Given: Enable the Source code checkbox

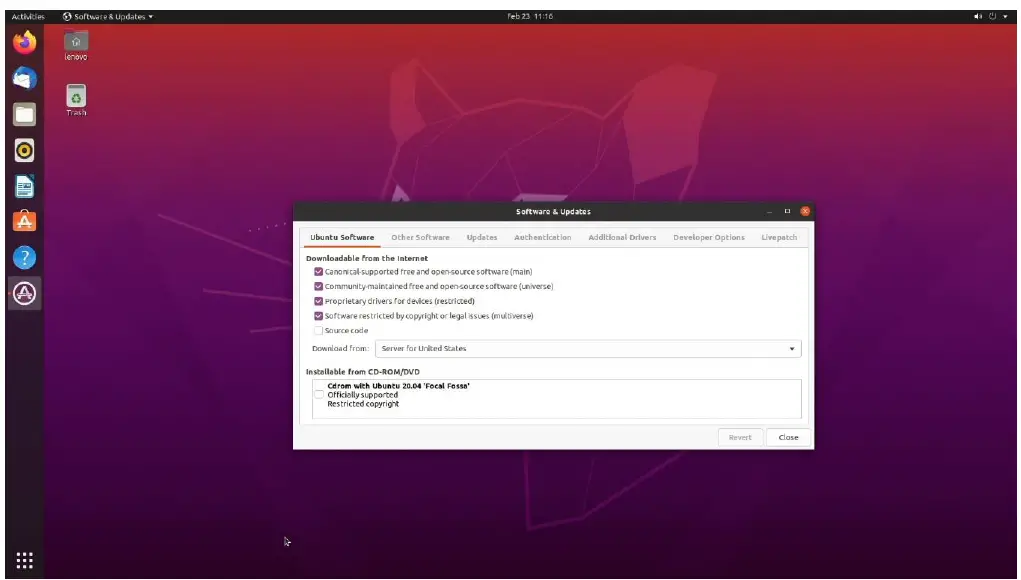Looking at the screenshot, I should pyautogui.click(x=320, y=330).
